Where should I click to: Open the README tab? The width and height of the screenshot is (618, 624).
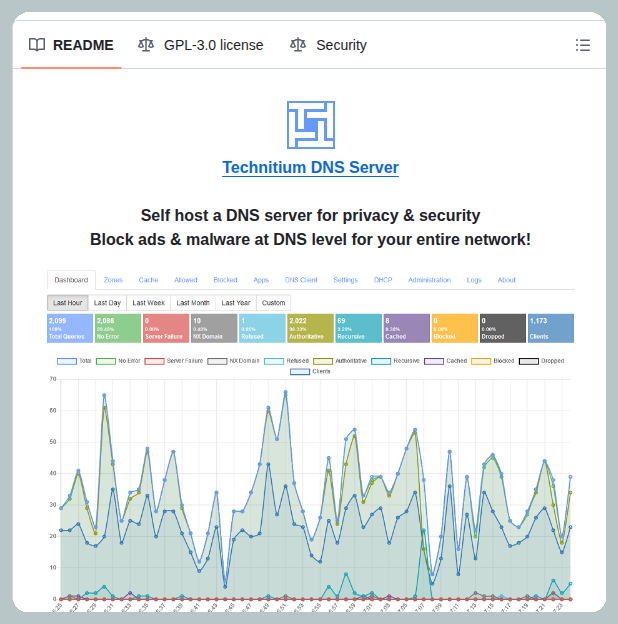pyautogui.click(x=71, y=45)
